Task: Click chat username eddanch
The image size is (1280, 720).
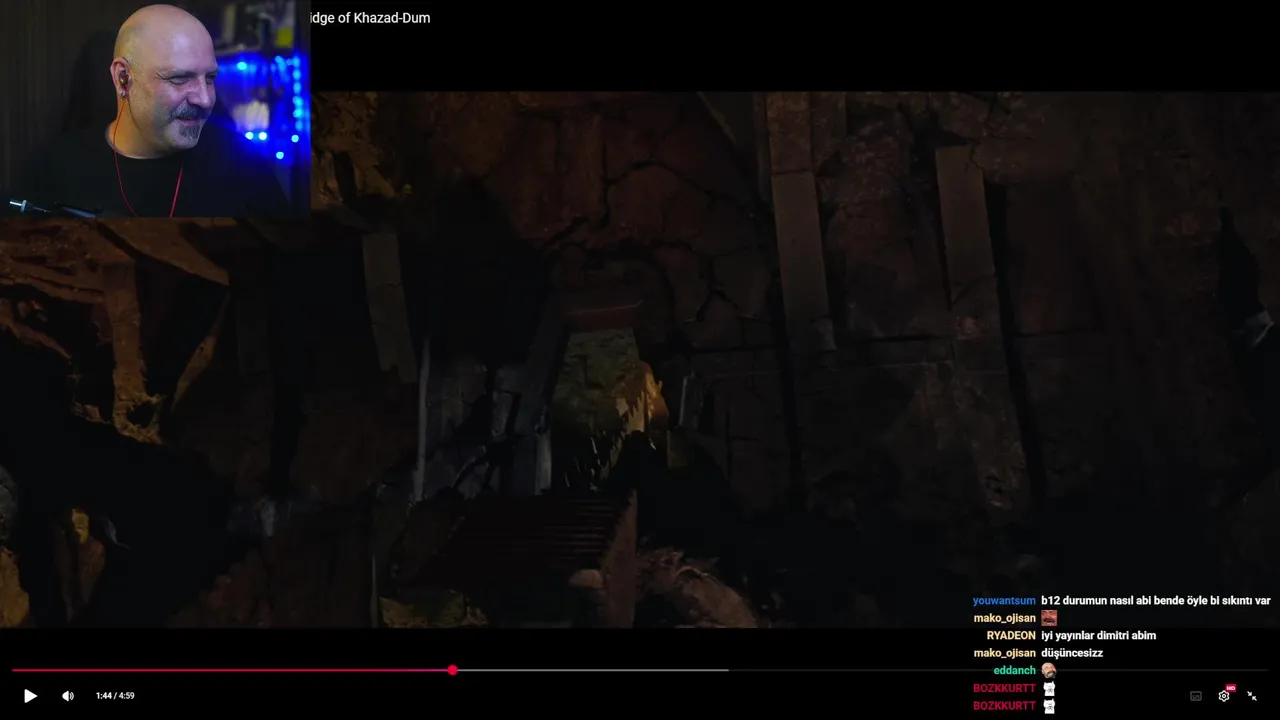Action: click(x=1015, y=671)
